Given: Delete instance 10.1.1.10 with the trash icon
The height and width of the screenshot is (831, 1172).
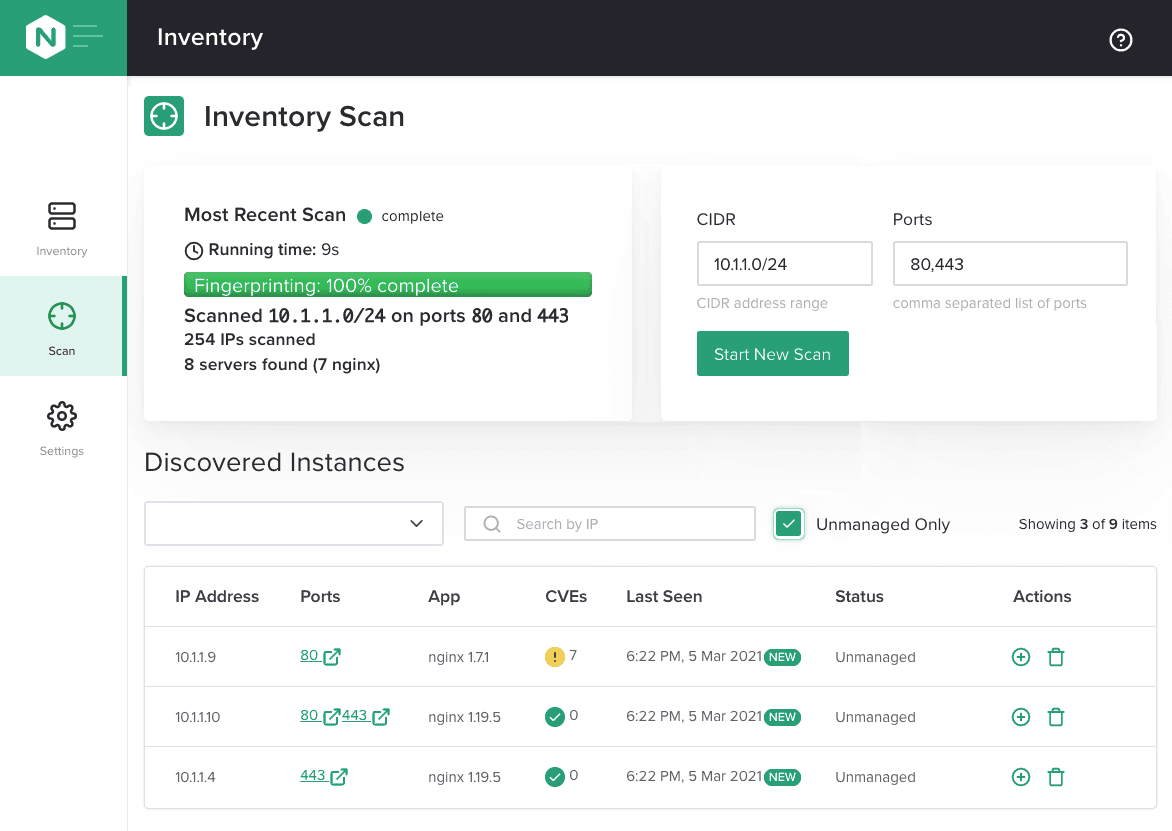Looking at the screenshot, I should coord(1056,717).
